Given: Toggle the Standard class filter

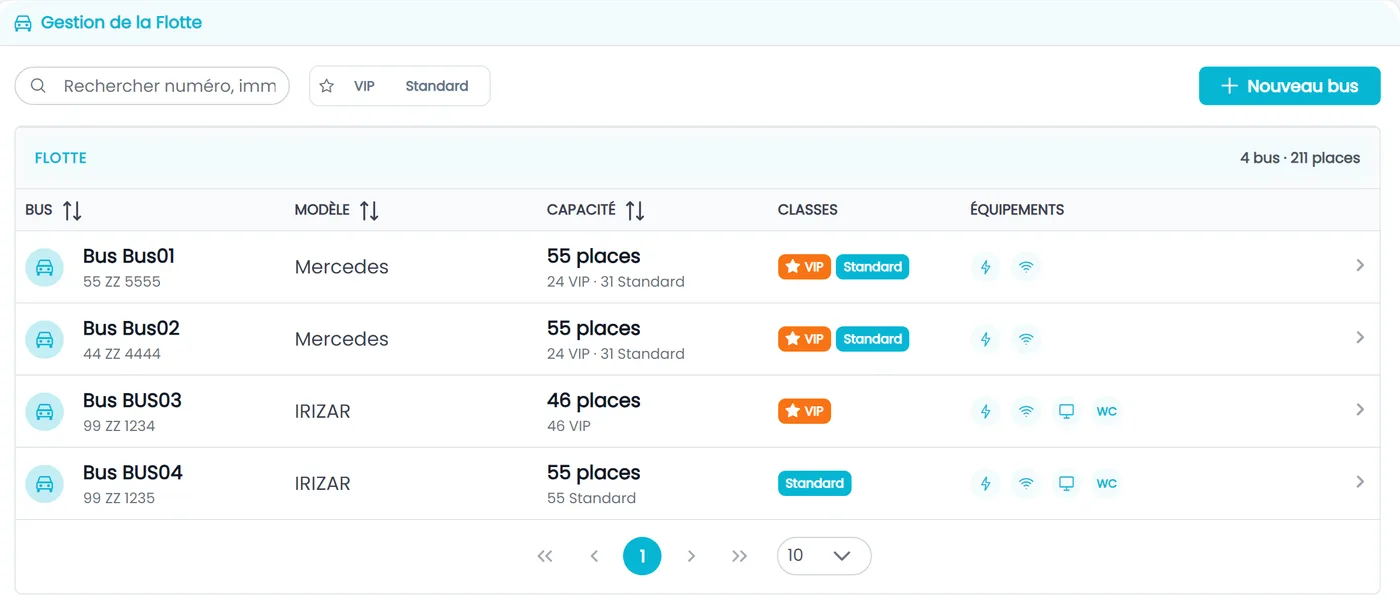Looking at the screenshot, I should [437, 86].
